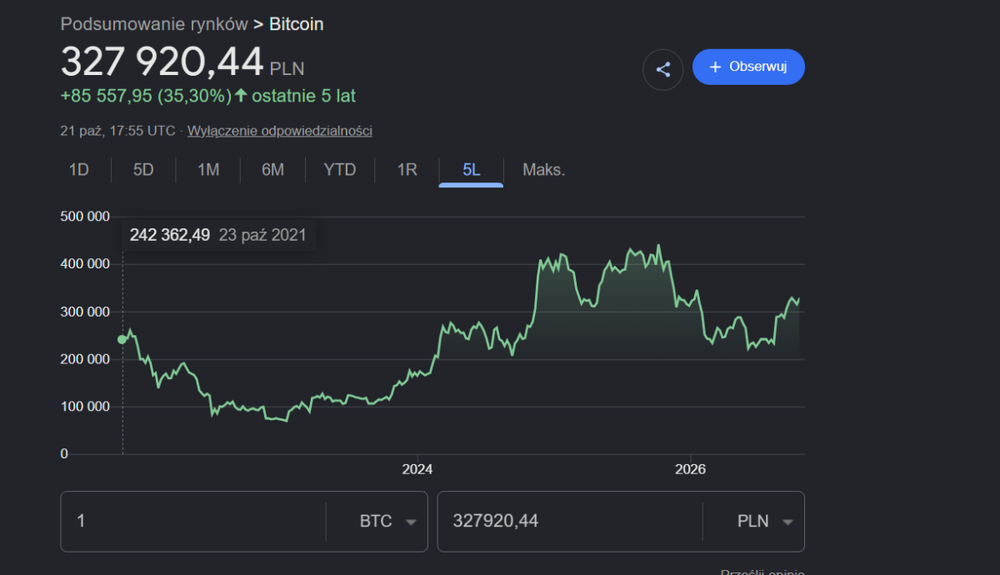Click the +85 557,95 (35,30%) change text
The height and width of the screenshot is (575, 1000).
coord(146,96)
